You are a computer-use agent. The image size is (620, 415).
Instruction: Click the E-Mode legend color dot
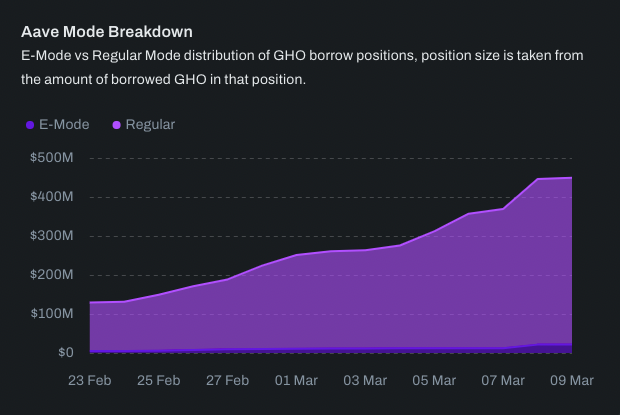(x=30, y=125)
